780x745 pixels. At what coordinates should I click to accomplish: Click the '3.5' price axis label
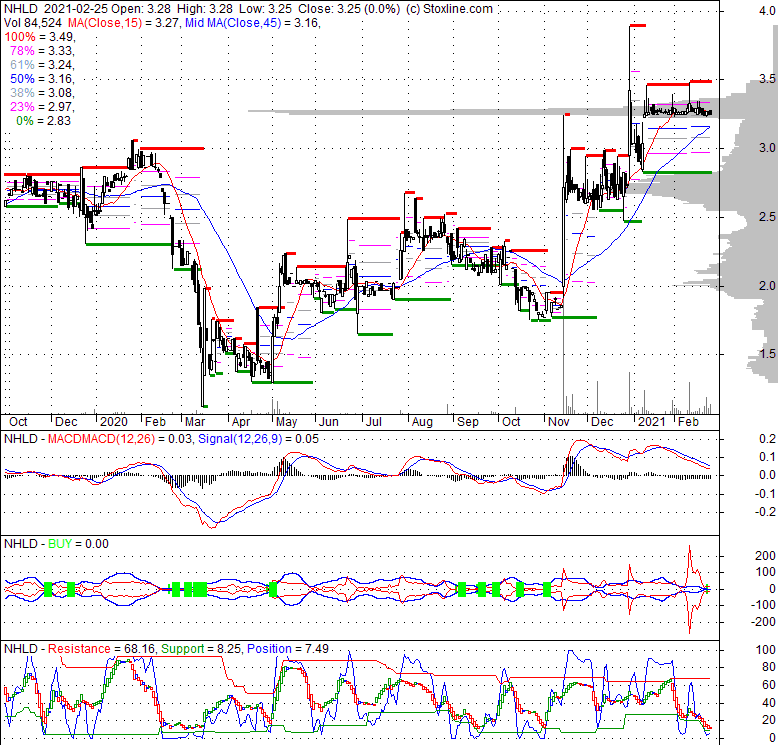pos(767,79)
